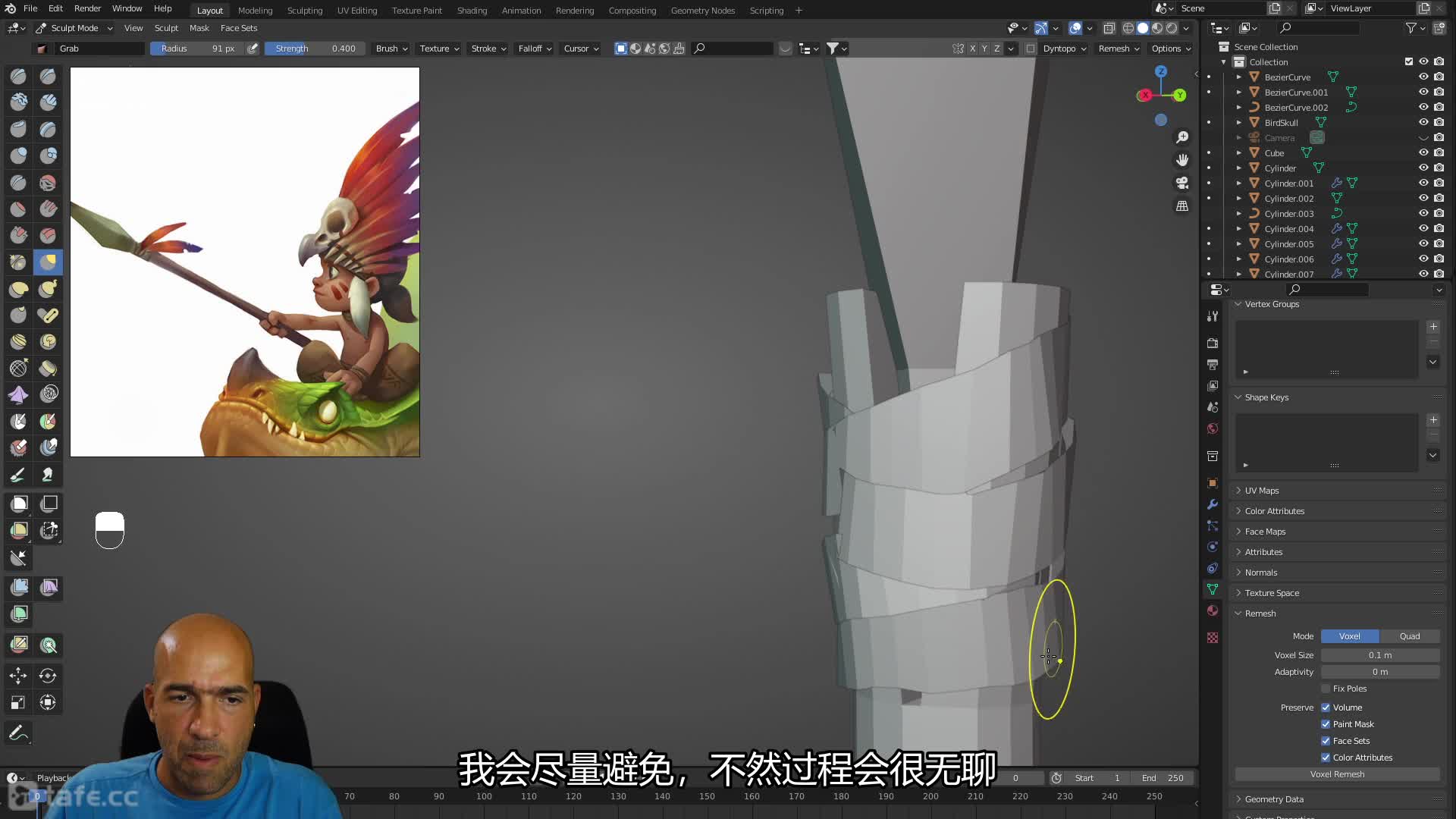Open the Render properties tab
This screenshot has width=1456, height=819.
pyautogui.click(x=1213, y=344)
